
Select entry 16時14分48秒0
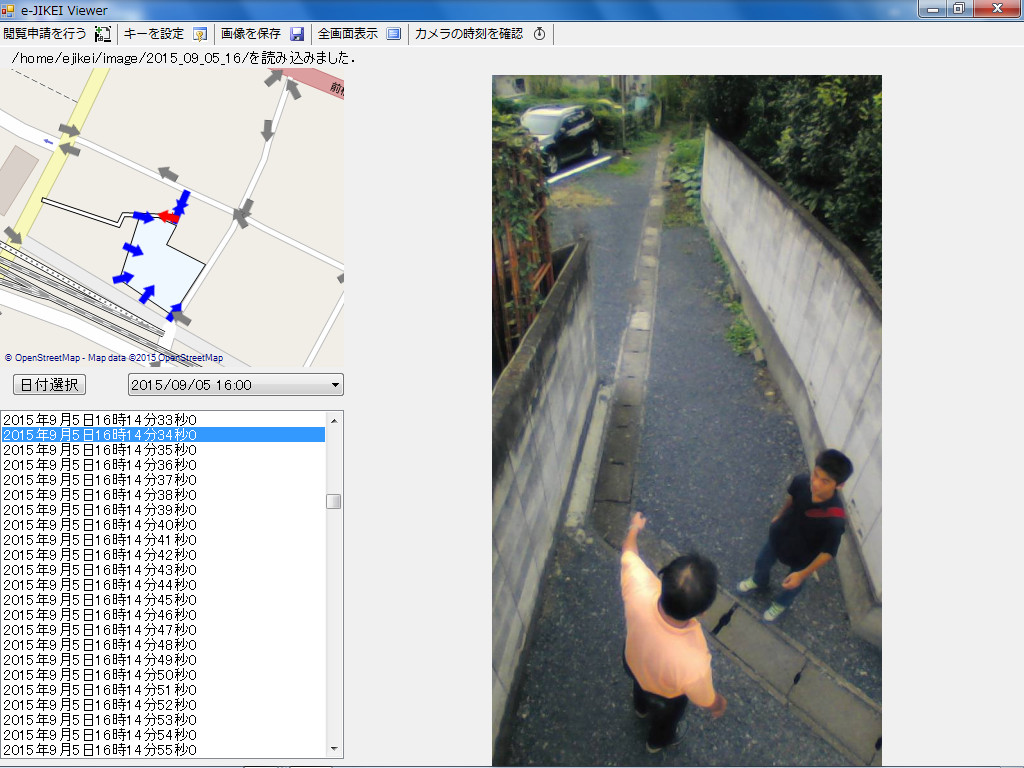click(x=163, y=645)
